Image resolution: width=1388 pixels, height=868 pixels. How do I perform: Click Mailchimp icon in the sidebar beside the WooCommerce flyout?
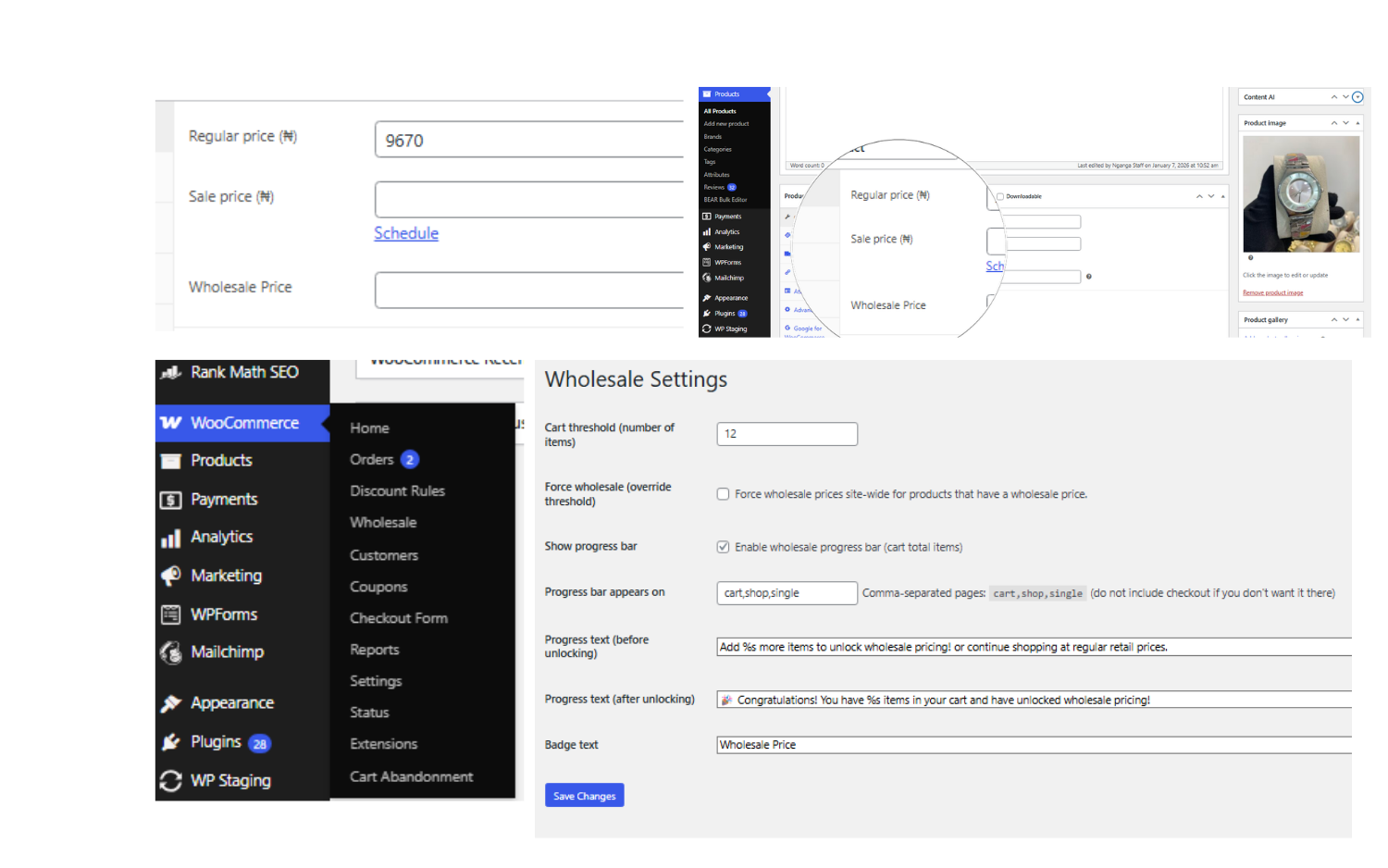[x=170, y=652]
